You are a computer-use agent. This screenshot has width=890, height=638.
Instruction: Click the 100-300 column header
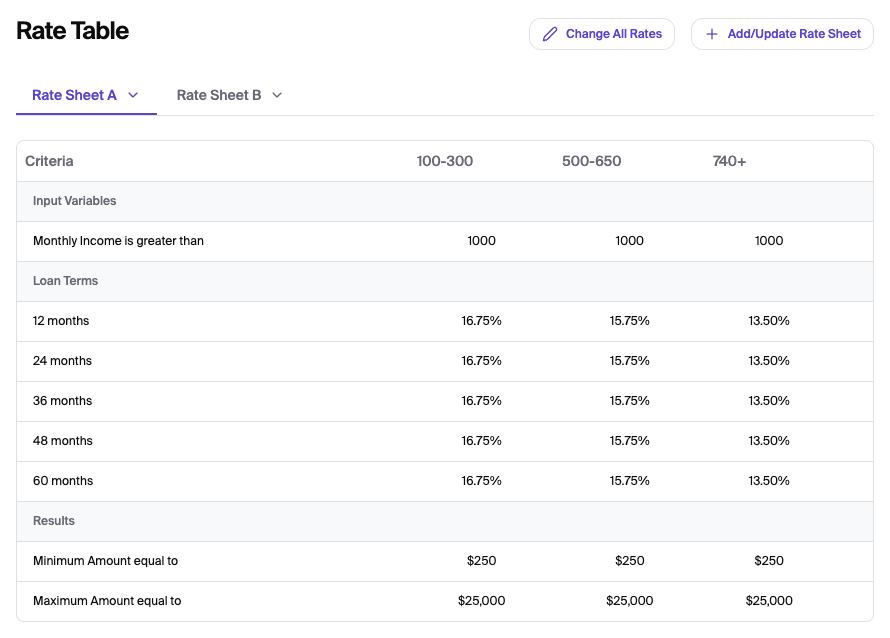point(445,161)
